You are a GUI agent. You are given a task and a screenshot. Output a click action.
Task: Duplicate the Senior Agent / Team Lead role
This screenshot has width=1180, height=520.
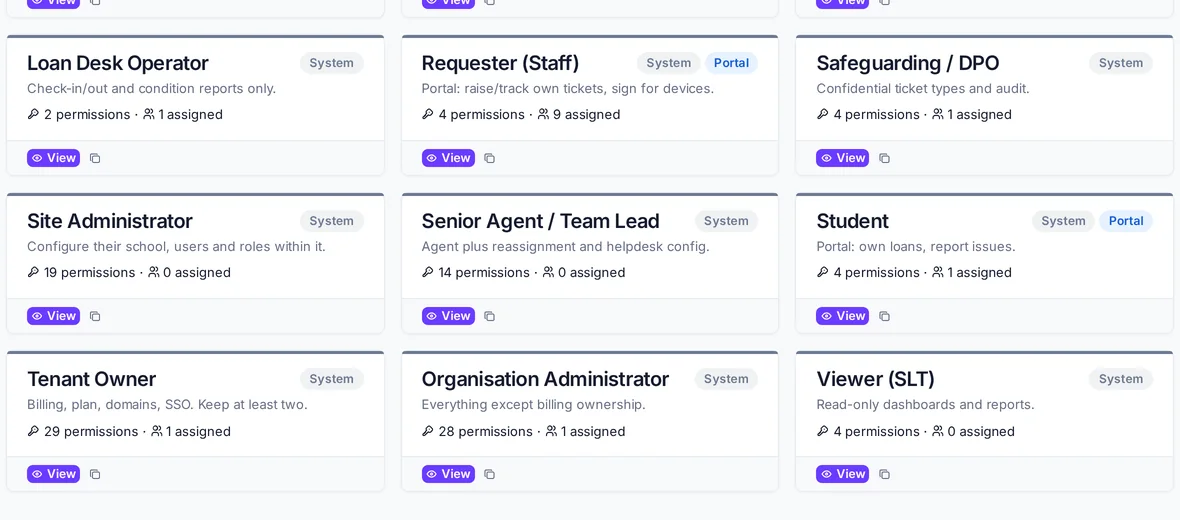[489, 316]
